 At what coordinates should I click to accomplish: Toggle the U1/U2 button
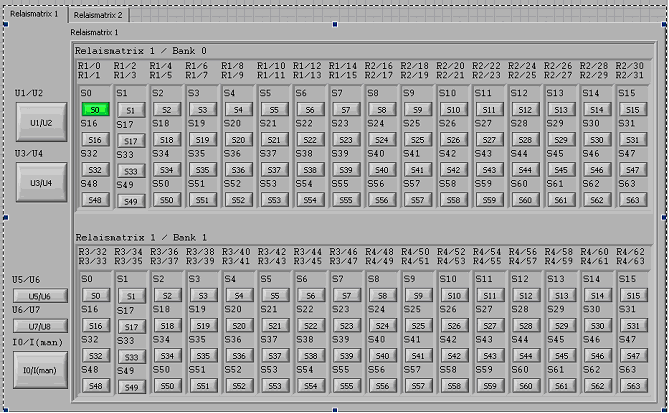click(41, 122)
